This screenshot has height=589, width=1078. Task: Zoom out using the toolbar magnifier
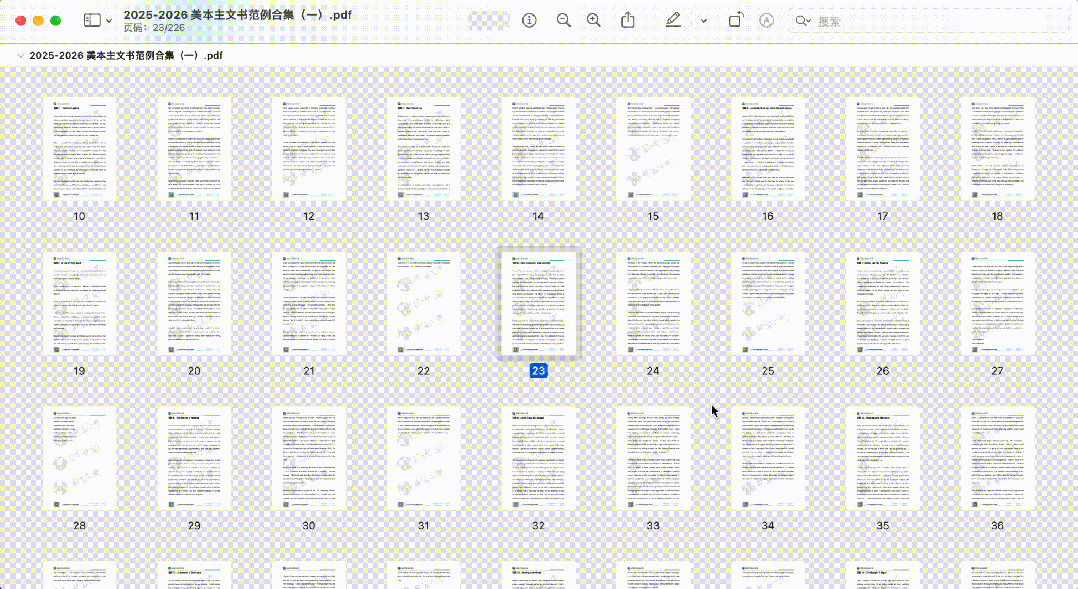tap(564, 21)
